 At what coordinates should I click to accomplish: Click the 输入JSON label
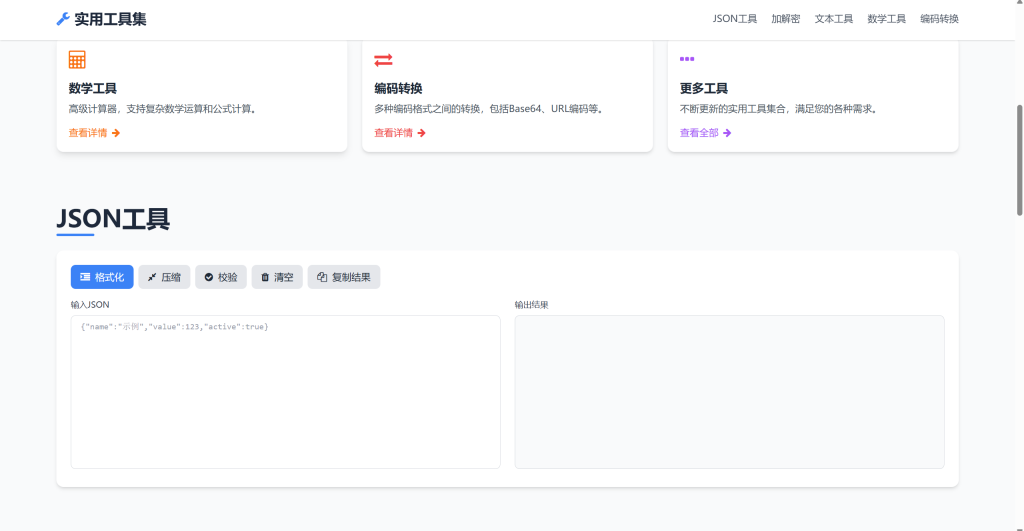pyautogui.click(x=90, y=305)
